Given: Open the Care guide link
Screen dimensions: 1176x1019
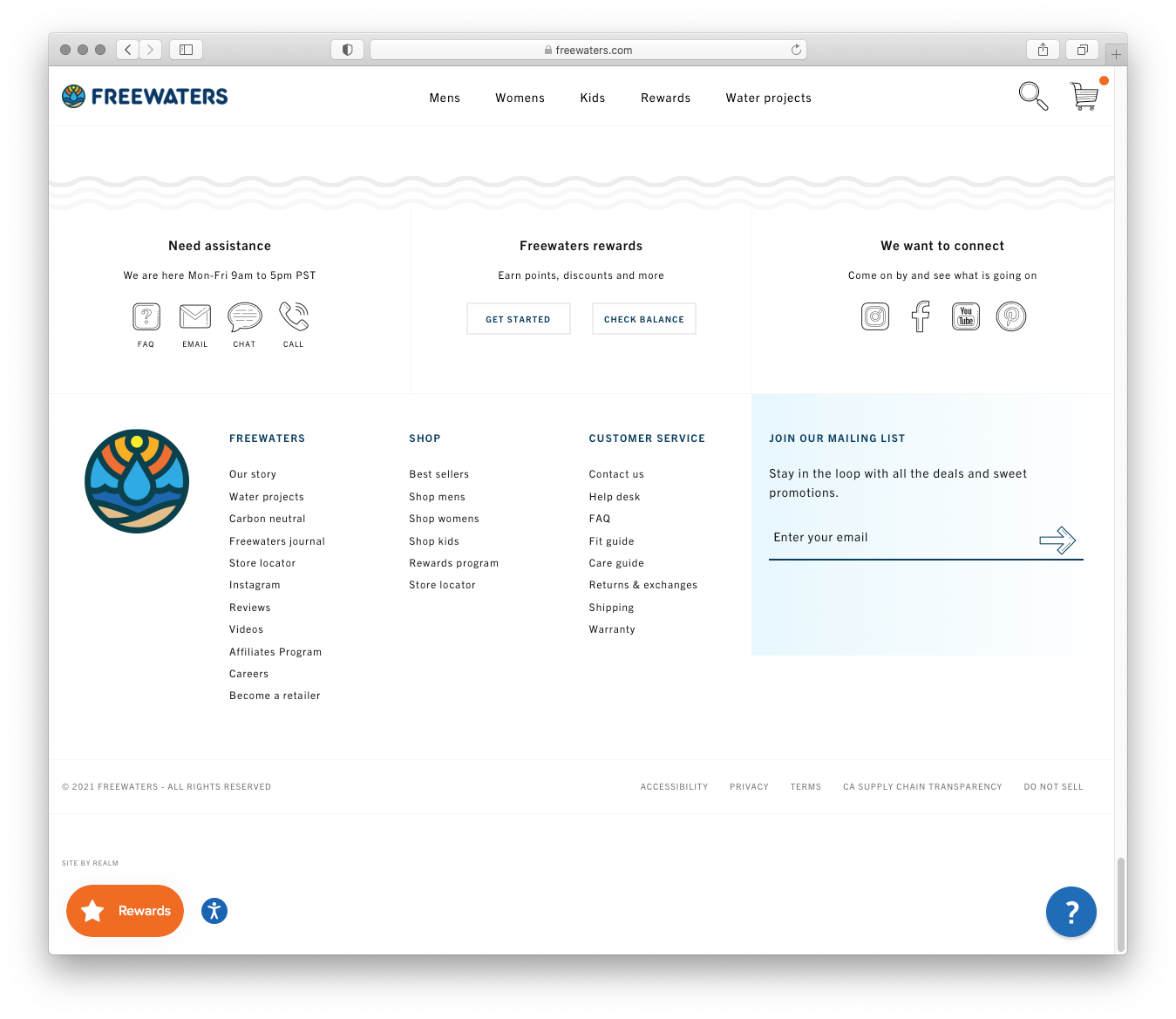Looking at the screenshot, I should pyautogui.click(x=616, y=563).
